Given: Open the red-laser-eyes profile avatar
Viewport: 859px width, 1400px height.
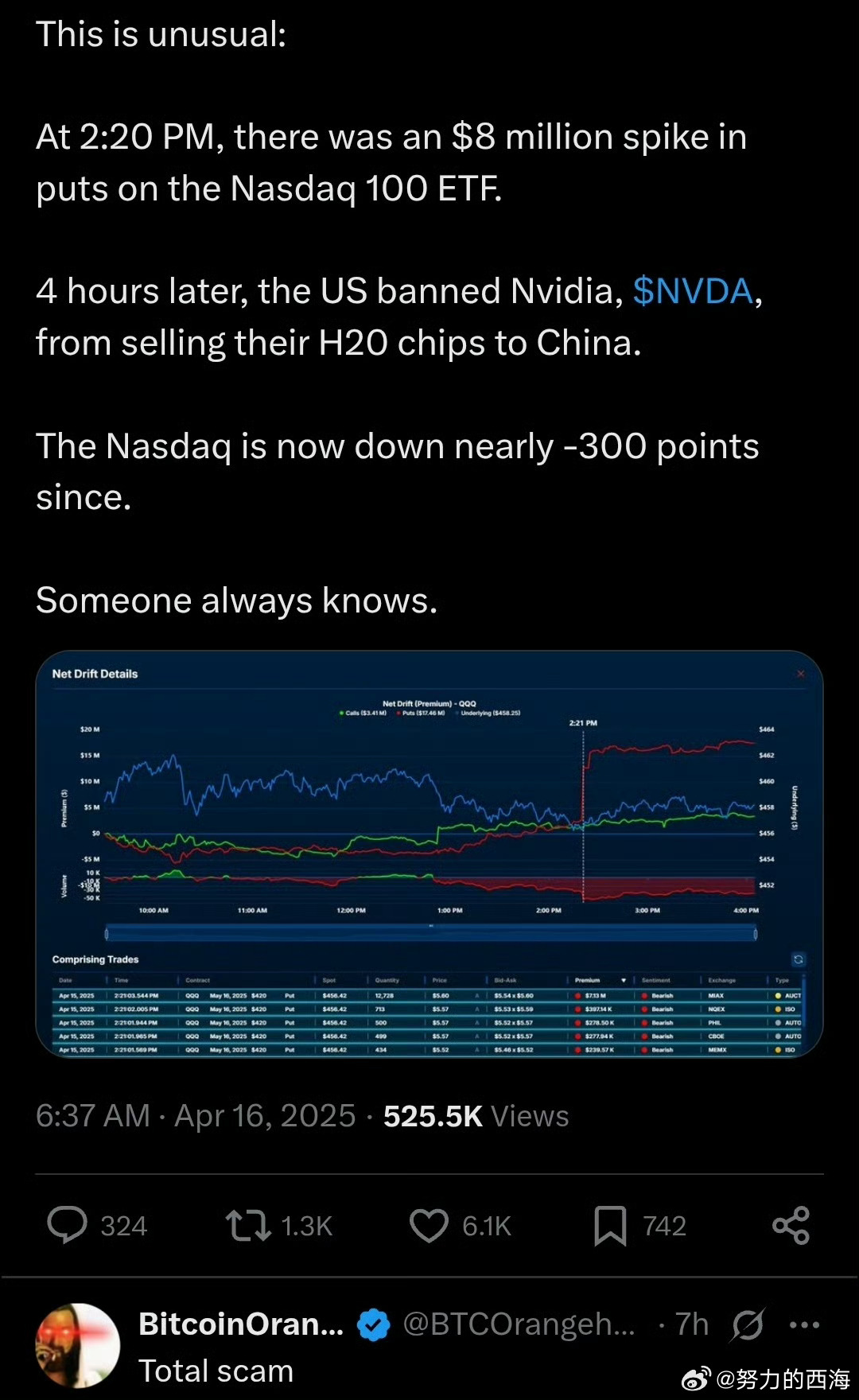Looking at the screenshot, I should (78, 1345).
